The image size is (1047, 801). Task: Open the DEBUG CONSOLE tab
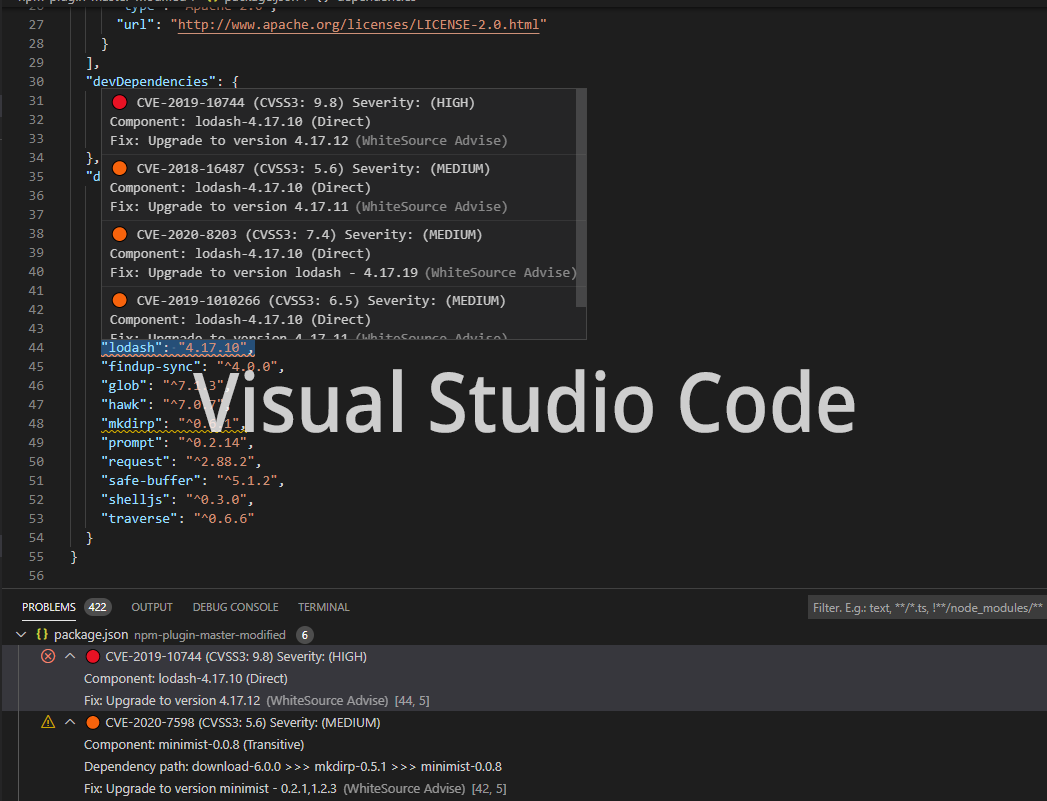235,607
